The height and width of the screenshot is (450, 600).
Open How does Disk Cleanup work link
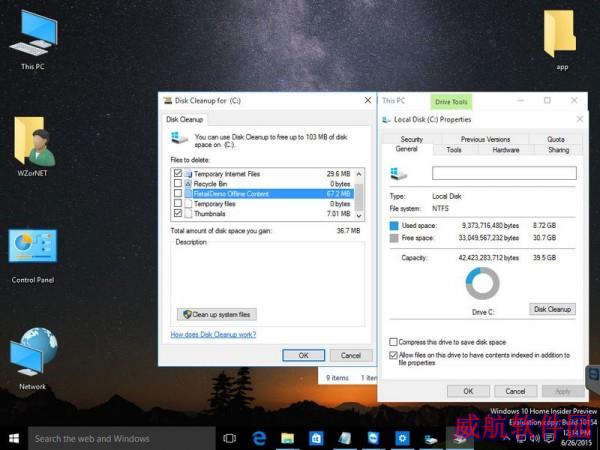pos(213,334)
